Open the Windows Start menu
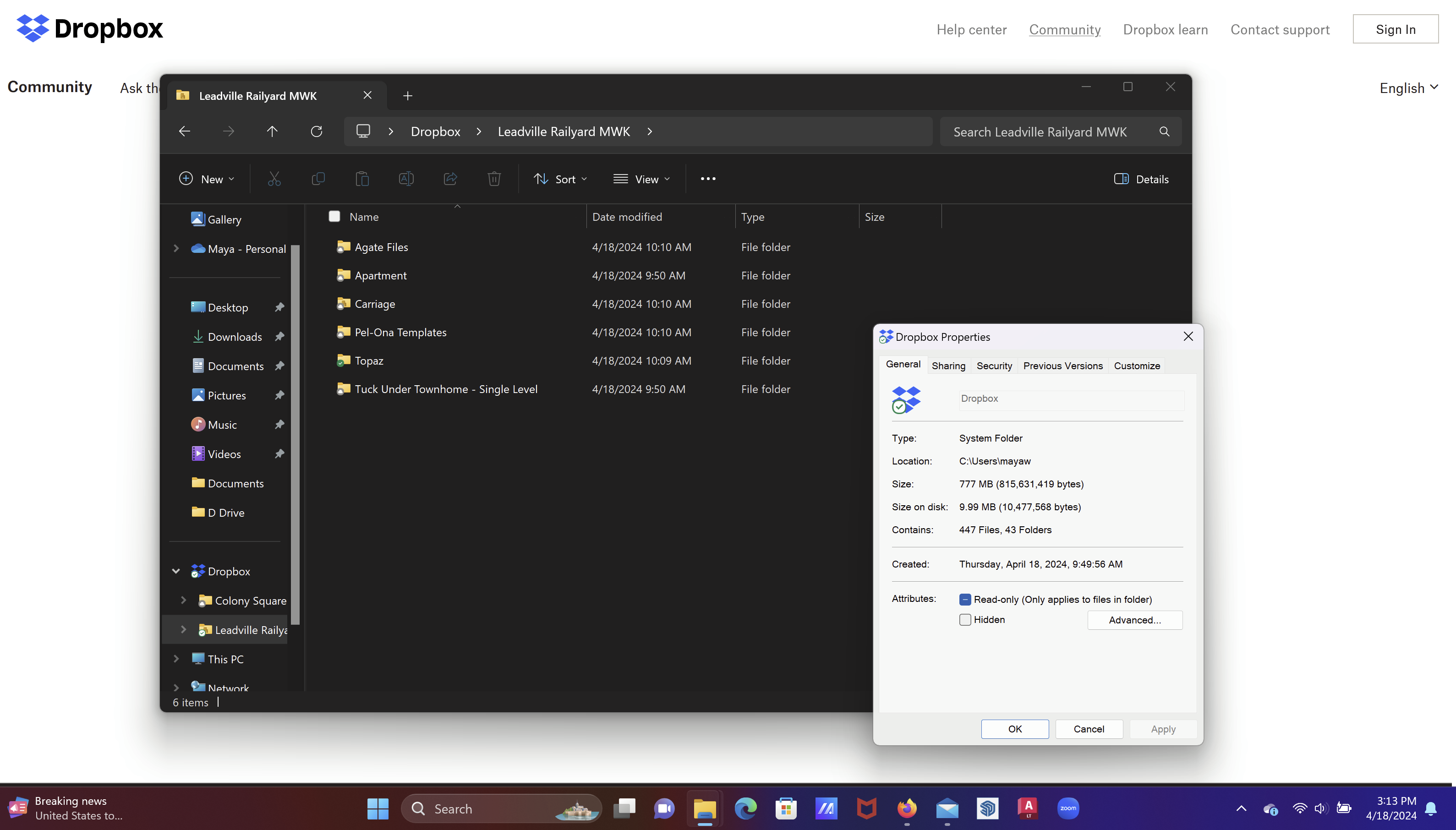 378,808
